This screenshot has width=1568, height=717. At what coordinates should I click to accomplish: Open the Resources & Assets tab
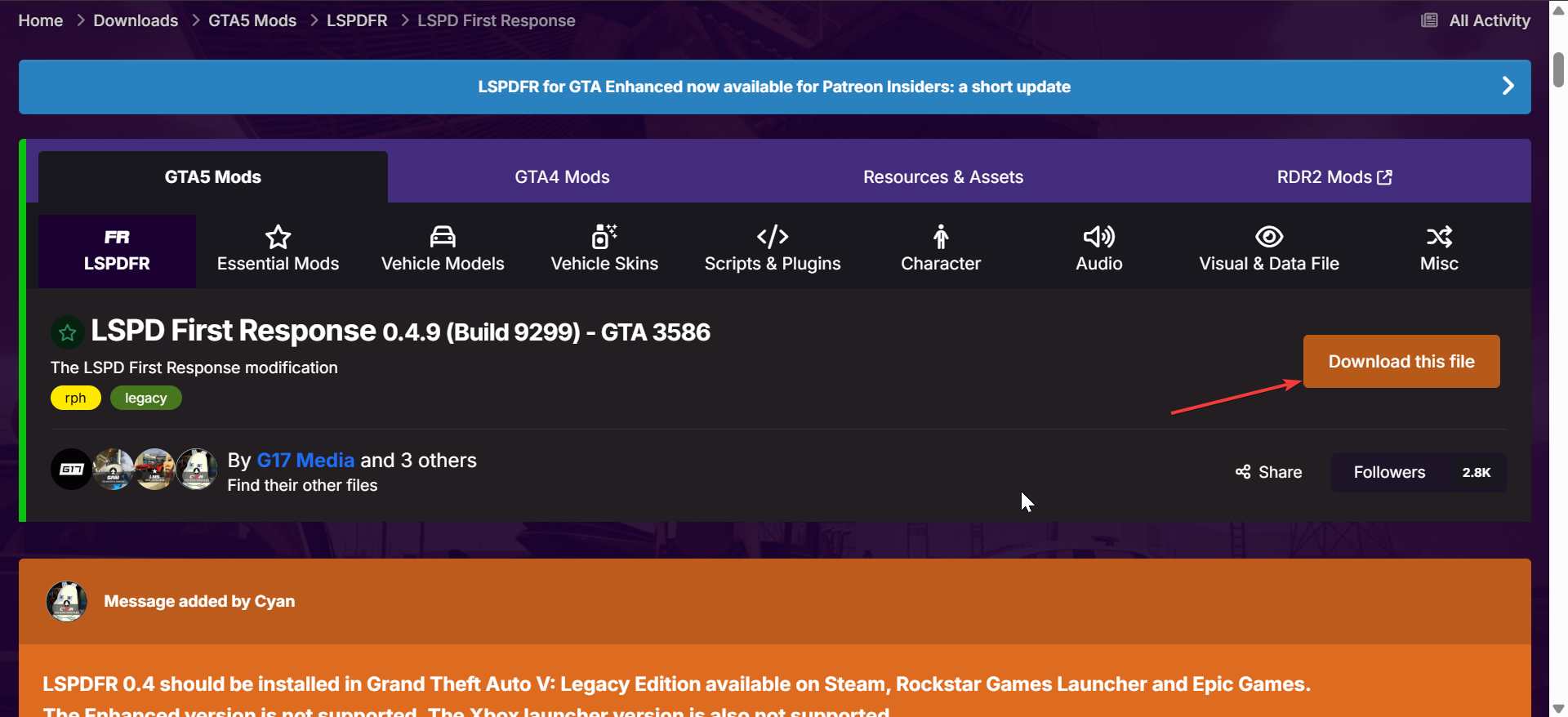pos(943,177)
